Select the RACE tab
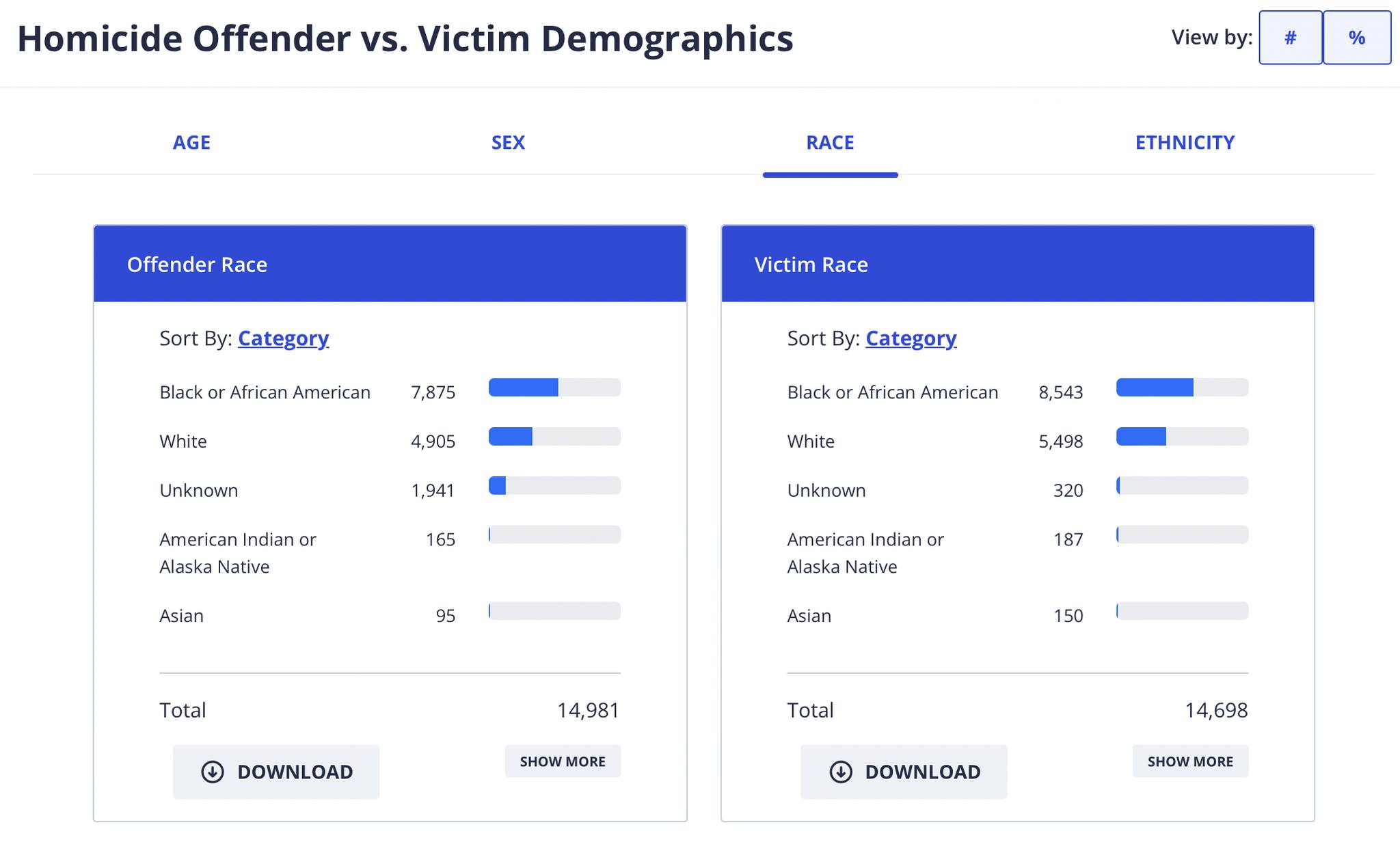This screenshot has height=868, width=1400. pos(830,142)
